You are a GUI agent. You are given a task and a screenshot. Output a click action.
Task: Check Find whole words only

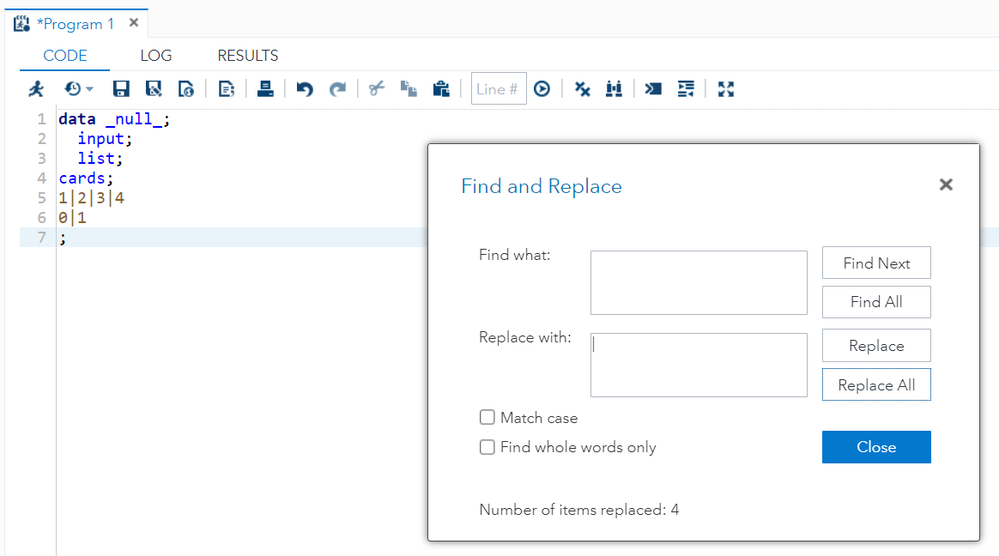click(x=487, y=447)
